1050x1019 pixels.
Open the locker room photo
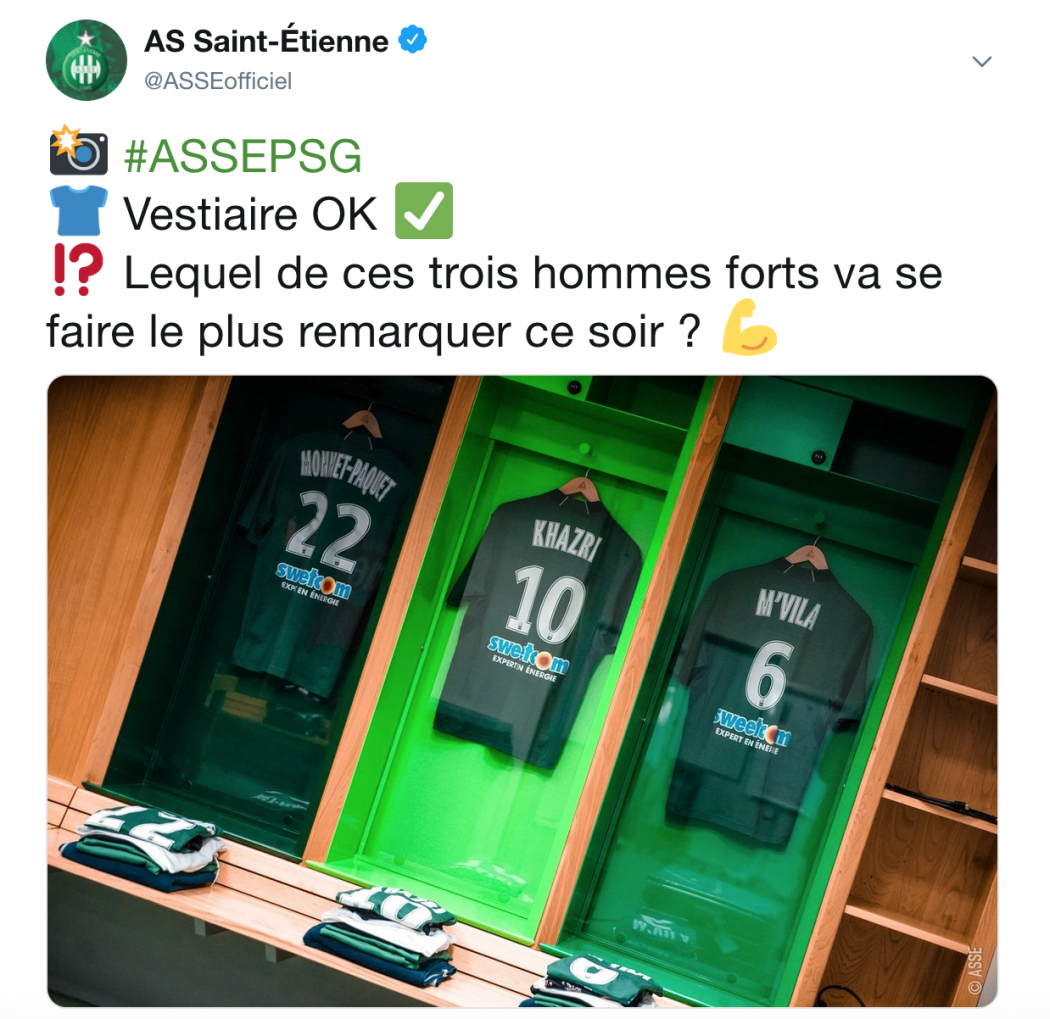(x=522, y=691)
